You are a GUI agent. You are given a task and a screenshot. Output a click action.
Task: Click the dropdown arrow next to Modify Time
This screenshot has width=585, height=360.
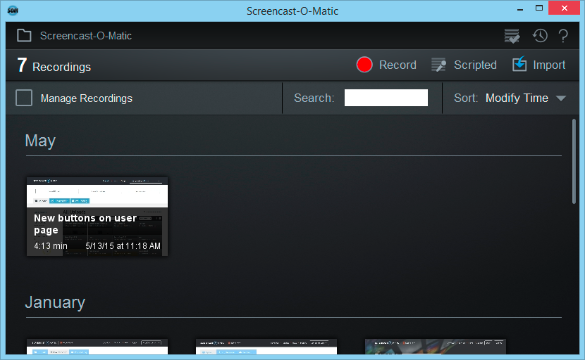click(x=561, y=98)
